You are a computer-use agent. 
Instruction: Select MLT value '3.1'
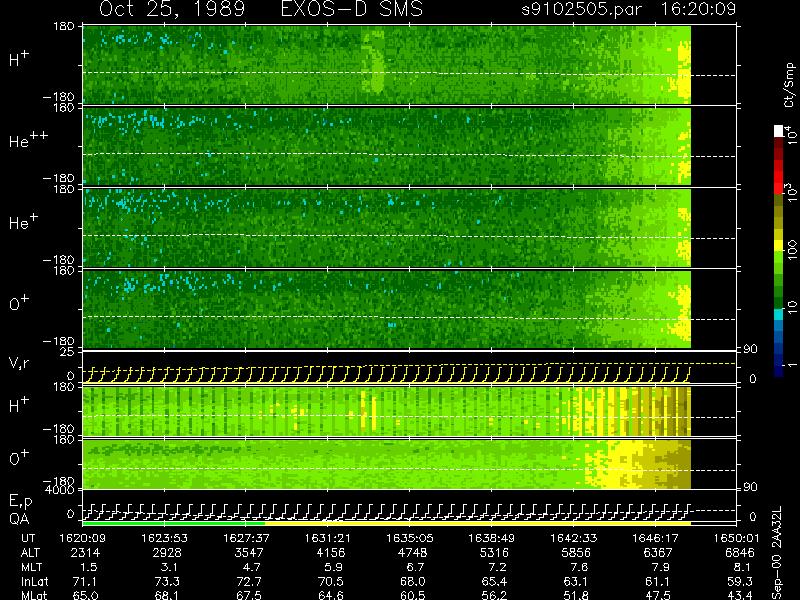pyautogui.click(x=171, y=567)
